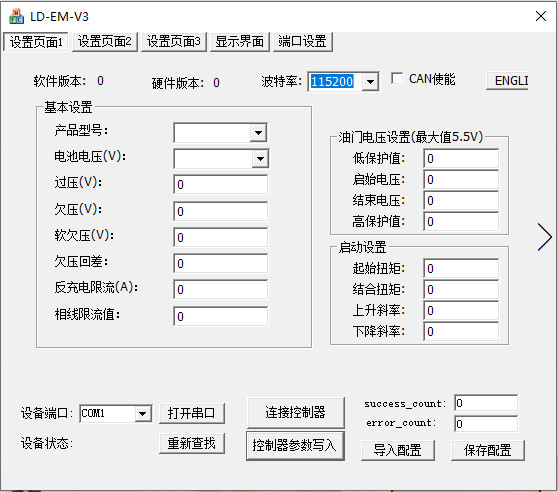Click the 反充电限流(A) input field
Viewport: 558px width, 492px height.
pyautogui.click(x=221, y=289)
